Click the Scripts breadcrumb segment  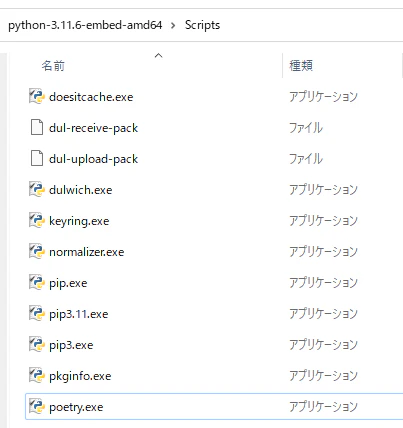tap(202, 25)
